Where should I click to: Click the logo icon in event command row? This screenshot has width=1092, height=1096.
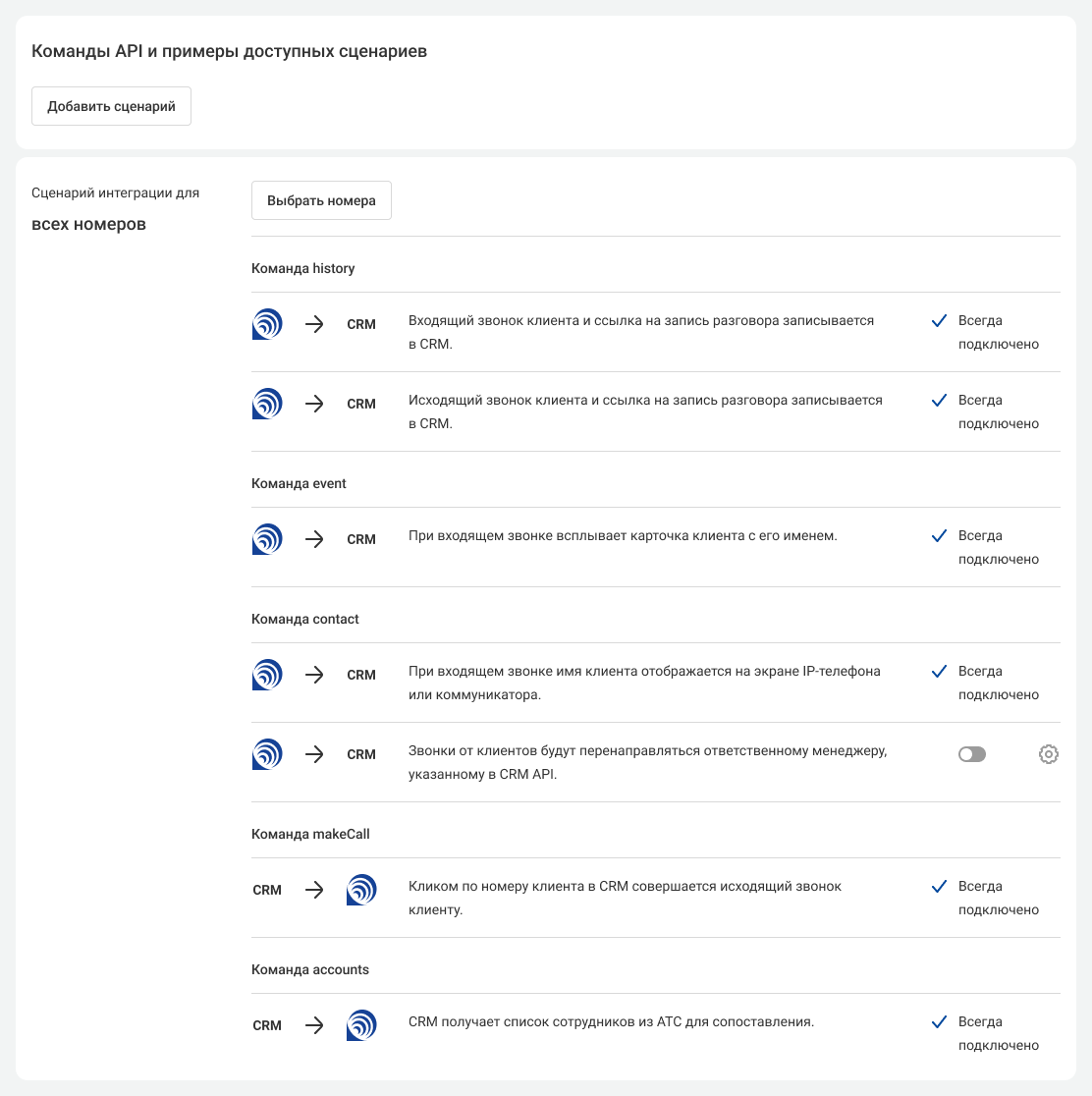coord(267,539)
